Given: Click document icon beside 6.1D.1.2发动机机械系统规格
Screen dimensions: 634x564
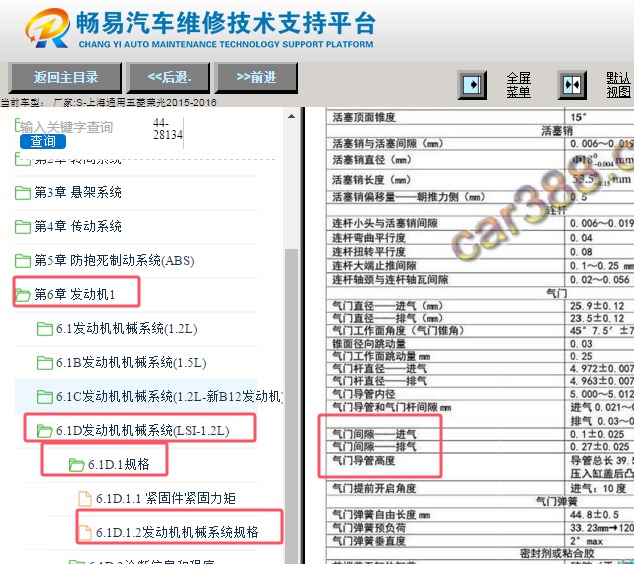Looking at the screenshot, I should click(x=85, y=532).
